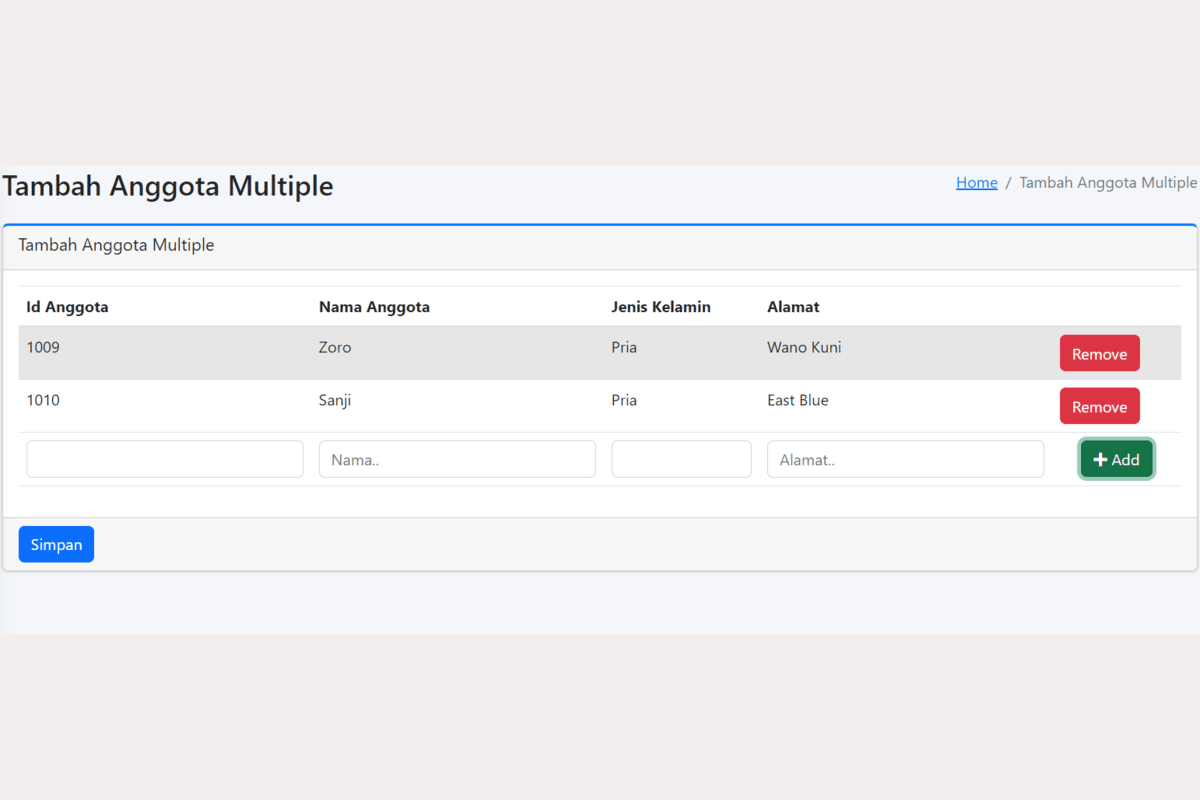1200x800 pixels.
Task: Click the Alamat input field
Action: (905, 460)
